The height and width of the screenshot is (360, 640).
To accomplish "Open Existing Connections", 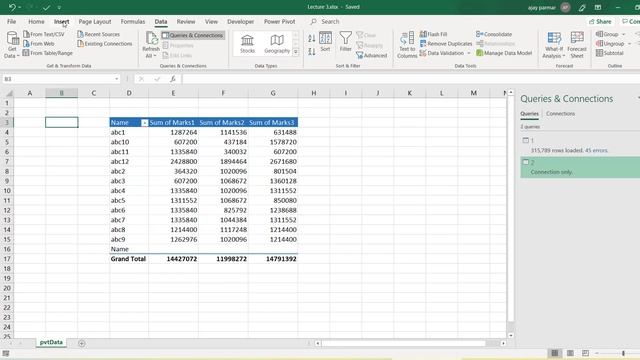I will click(104, 44).
